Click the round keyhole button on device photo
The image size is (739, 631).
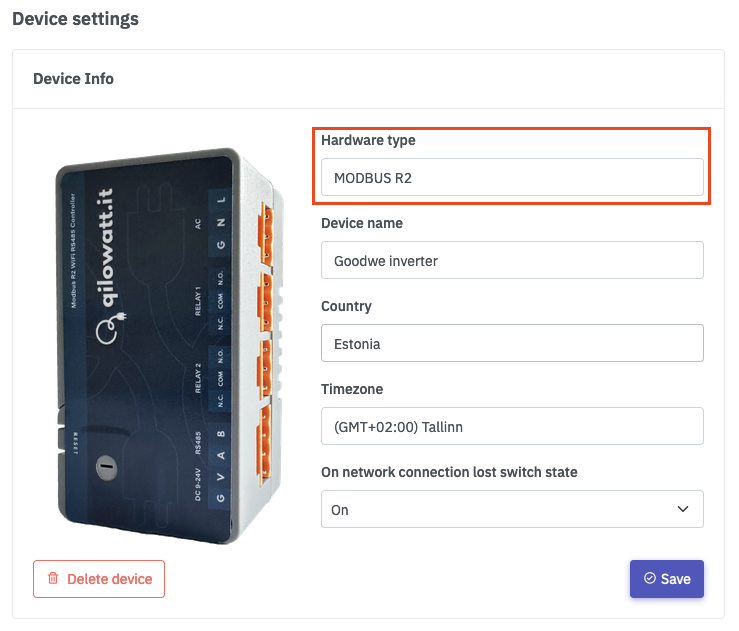tap(103, 466)
